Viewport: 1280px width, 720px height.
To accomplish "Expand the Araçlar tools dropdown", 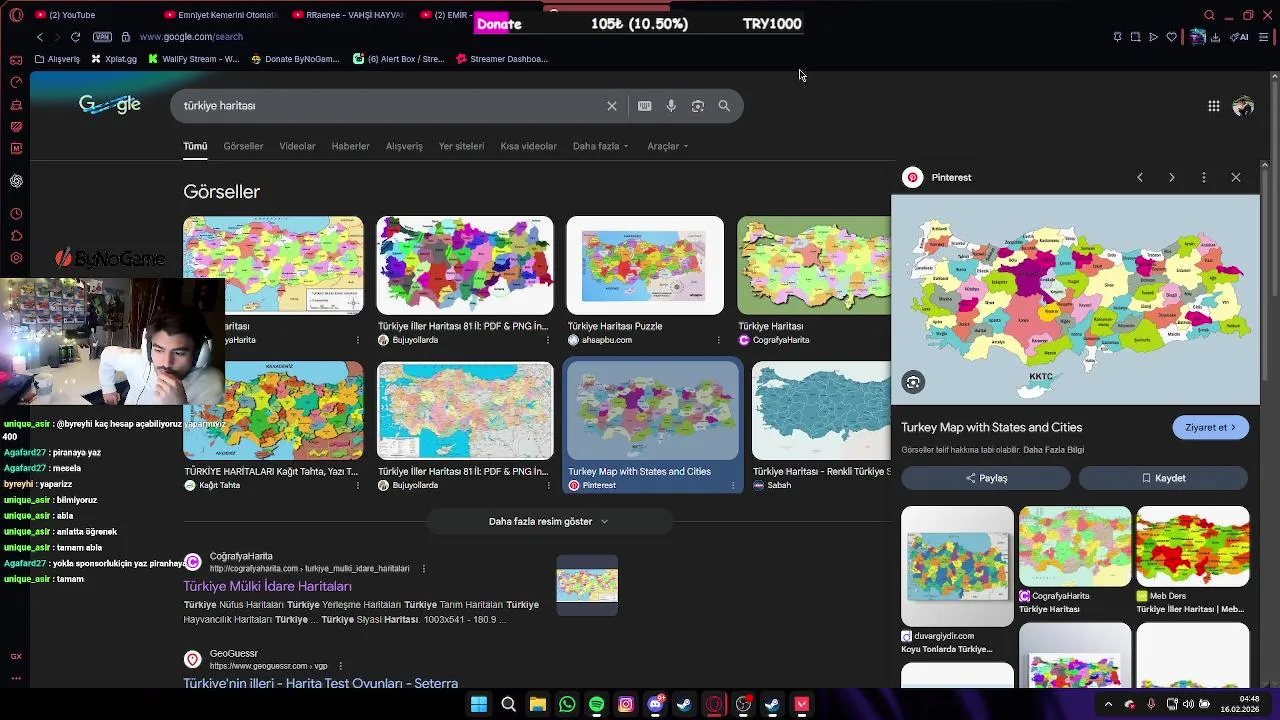I will coord(667,146).
